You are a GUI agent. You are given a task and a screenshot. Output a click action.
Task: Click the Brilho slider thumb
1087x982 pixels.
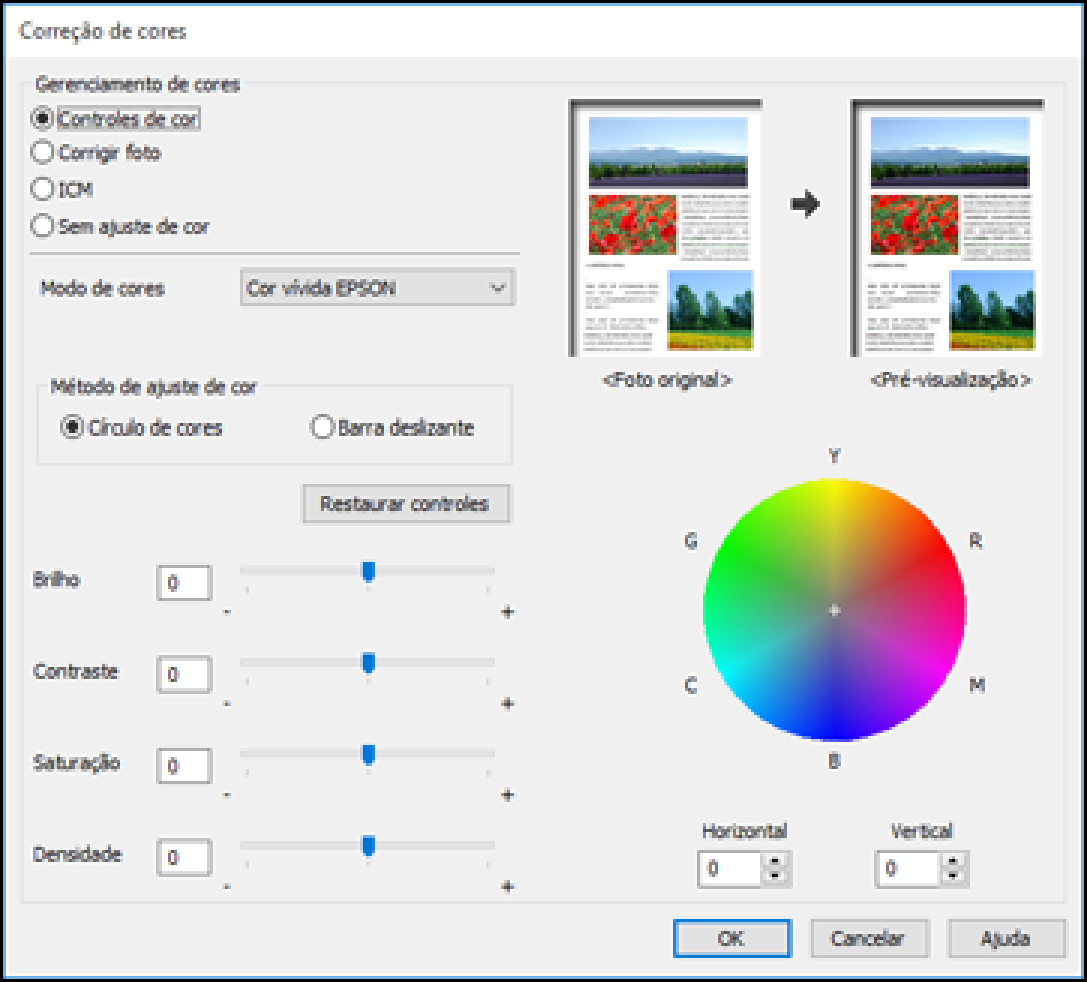pyautogui.click(x=369, y=572)
